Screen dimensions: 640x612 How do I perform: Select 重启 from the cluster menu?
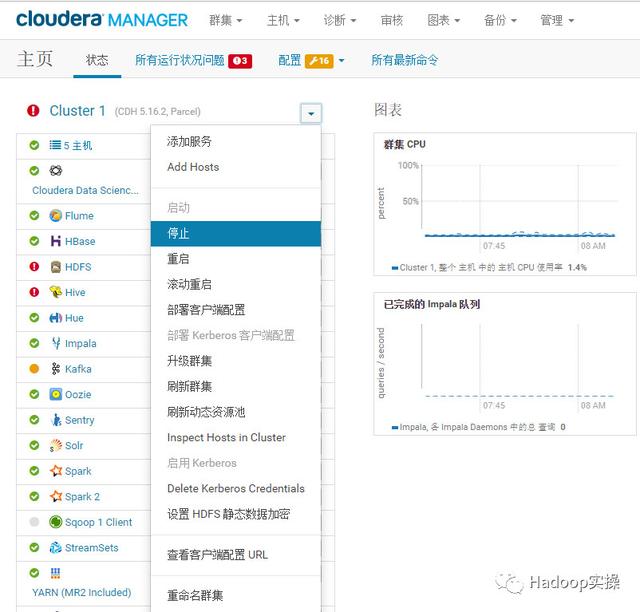click(x=236, y=259)
